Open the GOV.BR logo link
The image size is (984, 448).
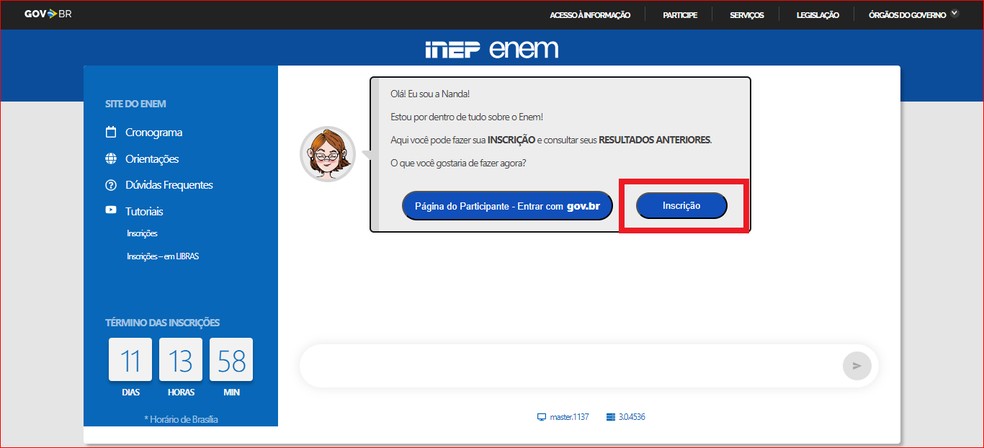pos(48,14)
